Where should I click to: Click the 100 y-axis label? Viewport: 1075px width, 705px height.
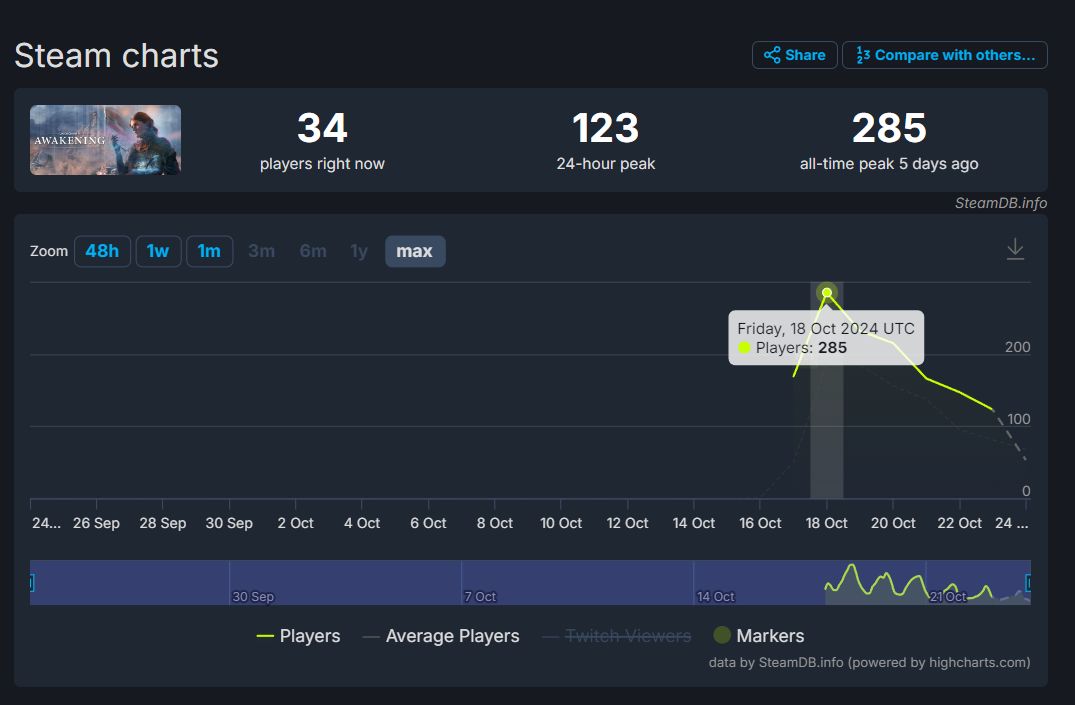1019,419
